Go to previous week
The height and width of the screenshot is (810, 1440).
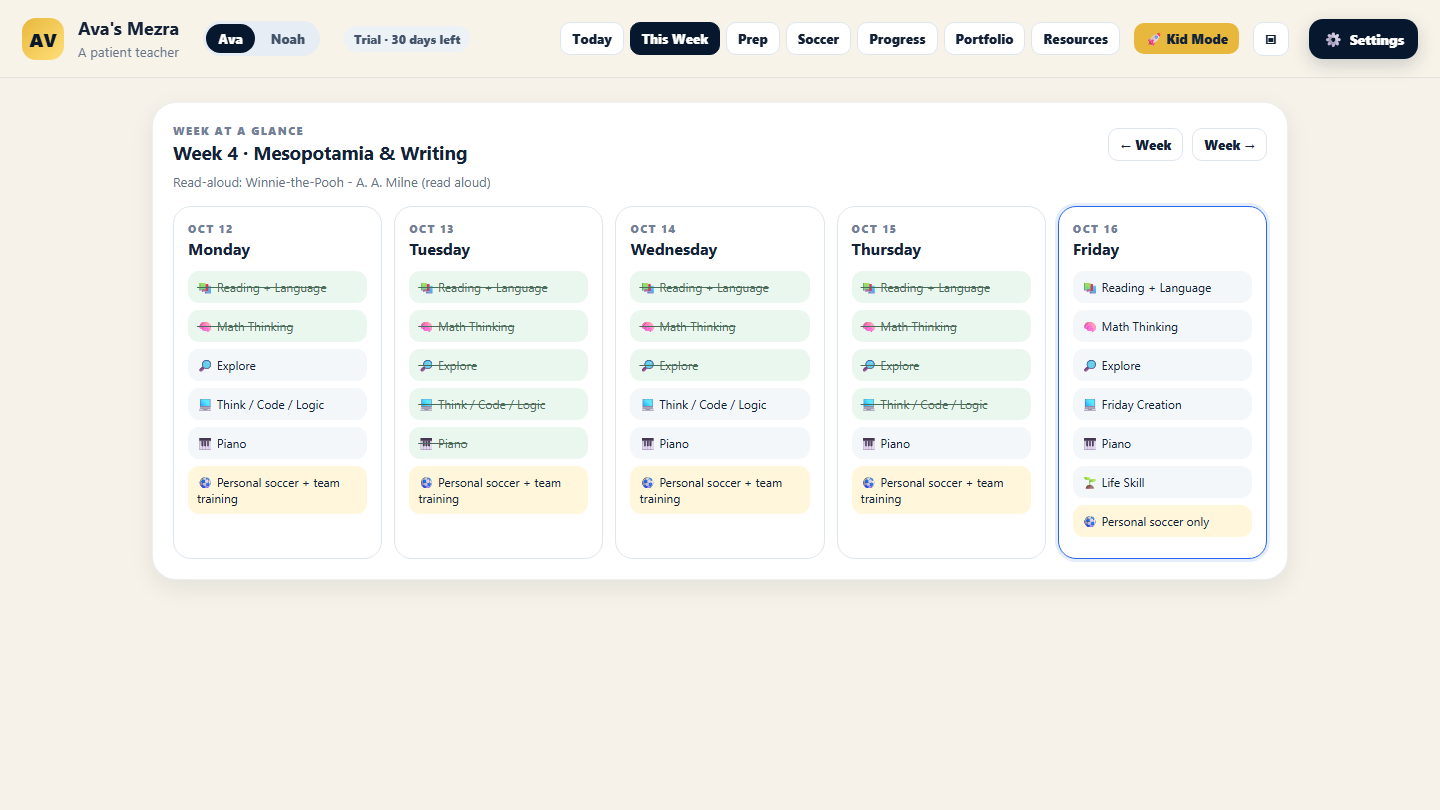coord(1145,145)
